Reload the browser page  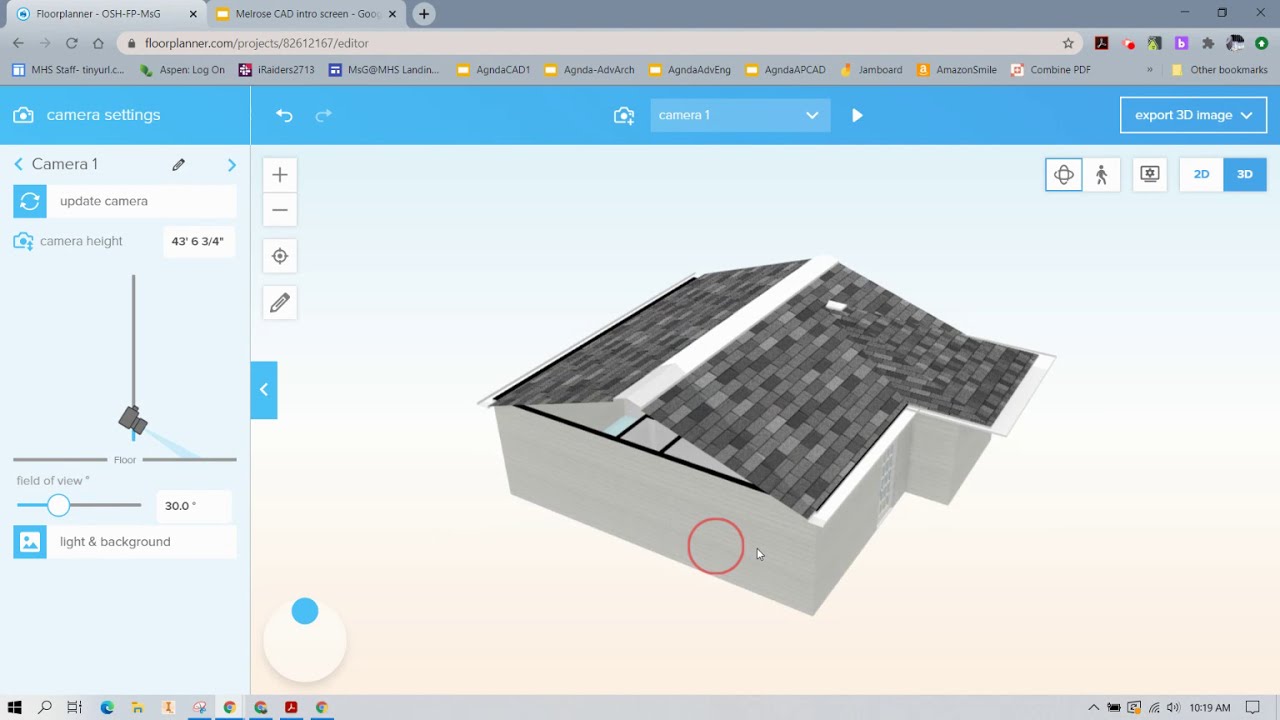[x=71, y=43]
